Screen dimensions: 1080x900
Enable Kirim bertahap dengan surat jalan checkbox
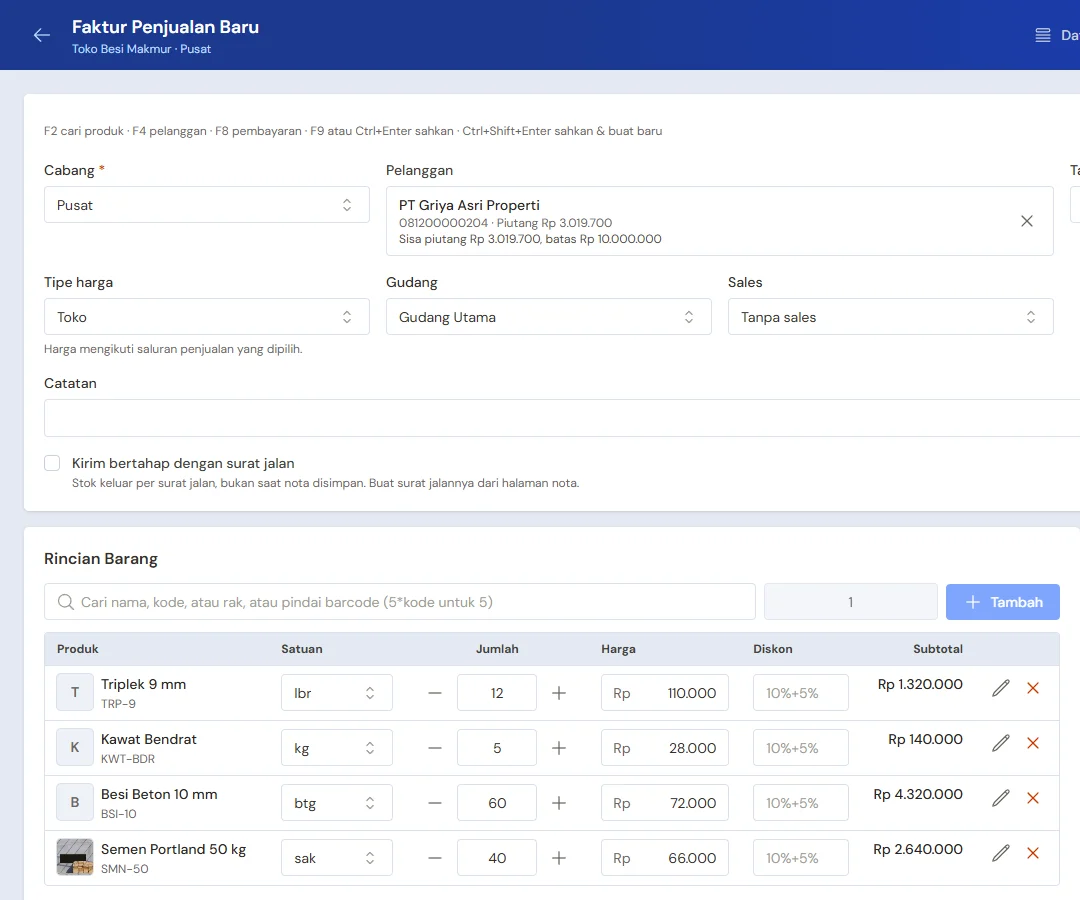coord(52,463)
